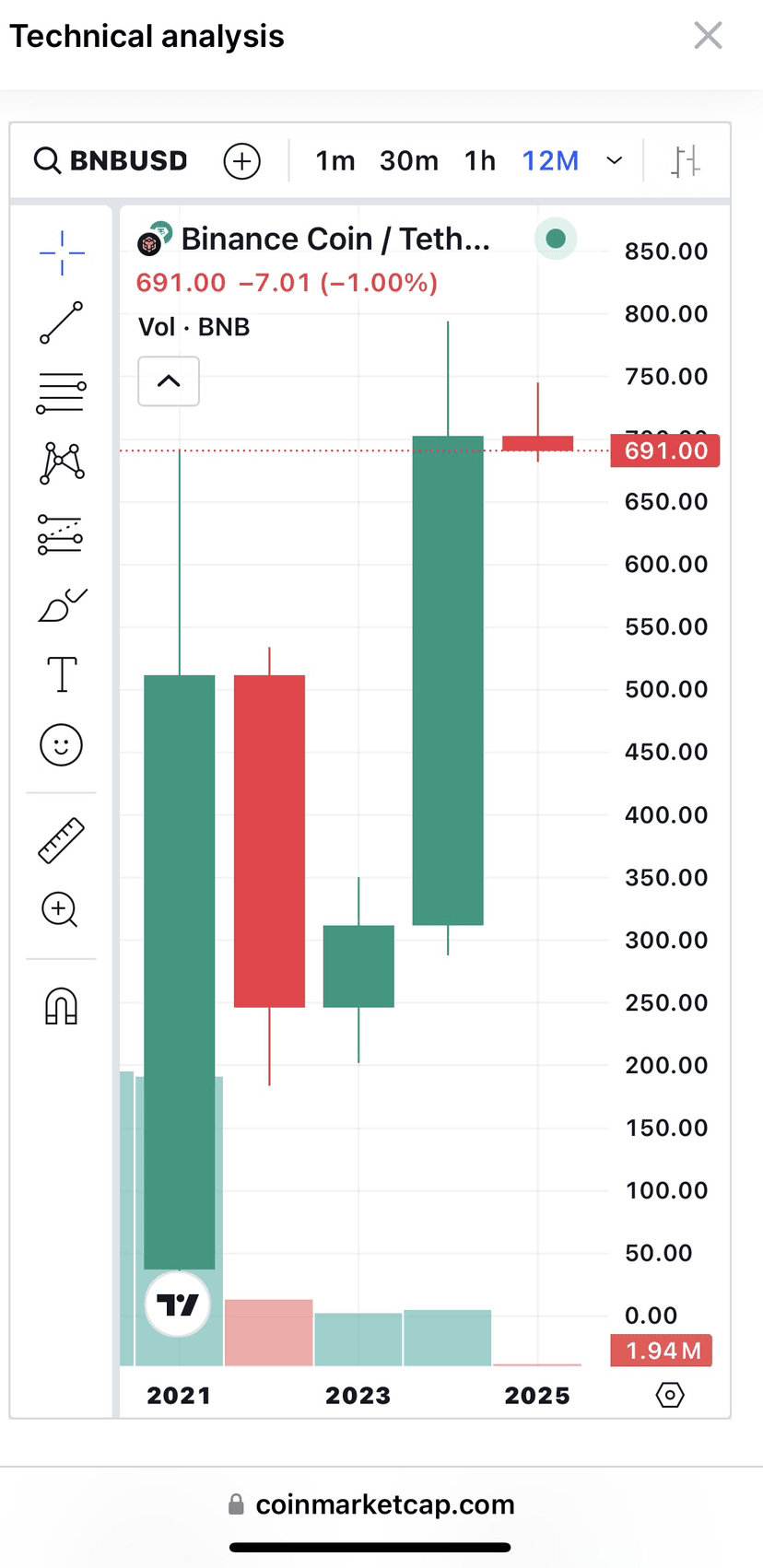The width and height of the screenshot is (763, 1568).
Task: Open chart settings hexagon icon
Action: (x=670, y=1395)
